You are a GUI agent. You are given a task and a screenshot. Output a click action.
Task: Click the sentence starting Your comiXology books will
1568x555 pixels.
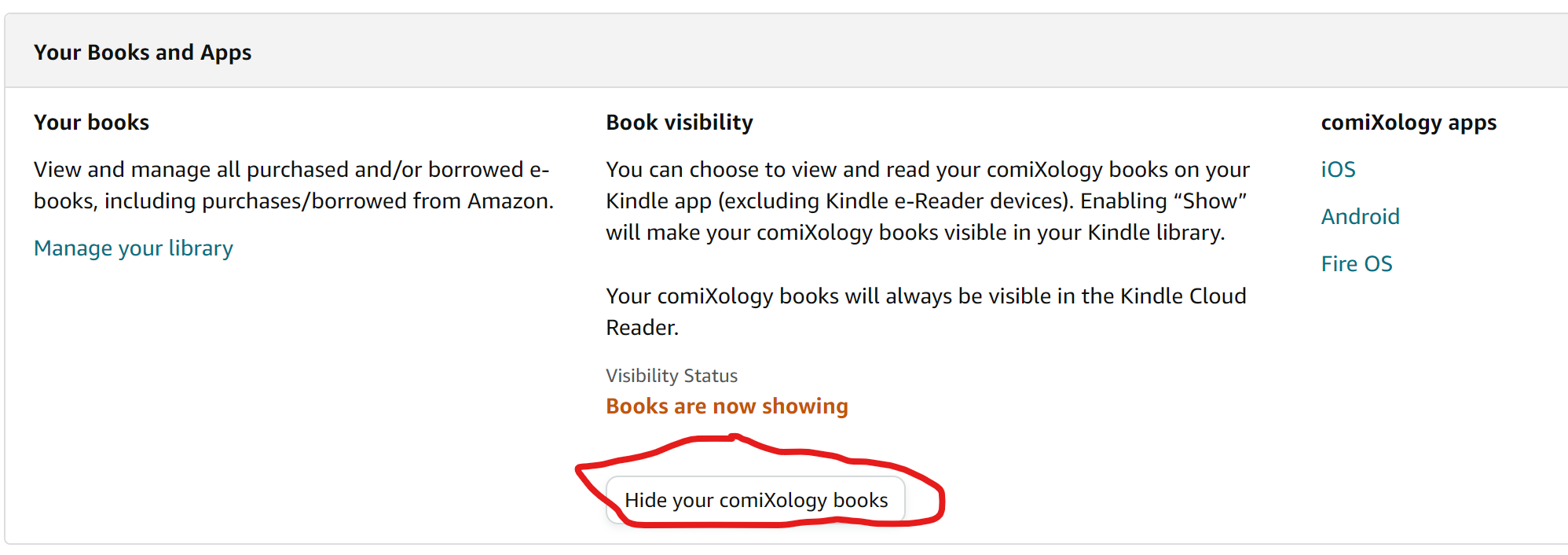pos(925,311)
